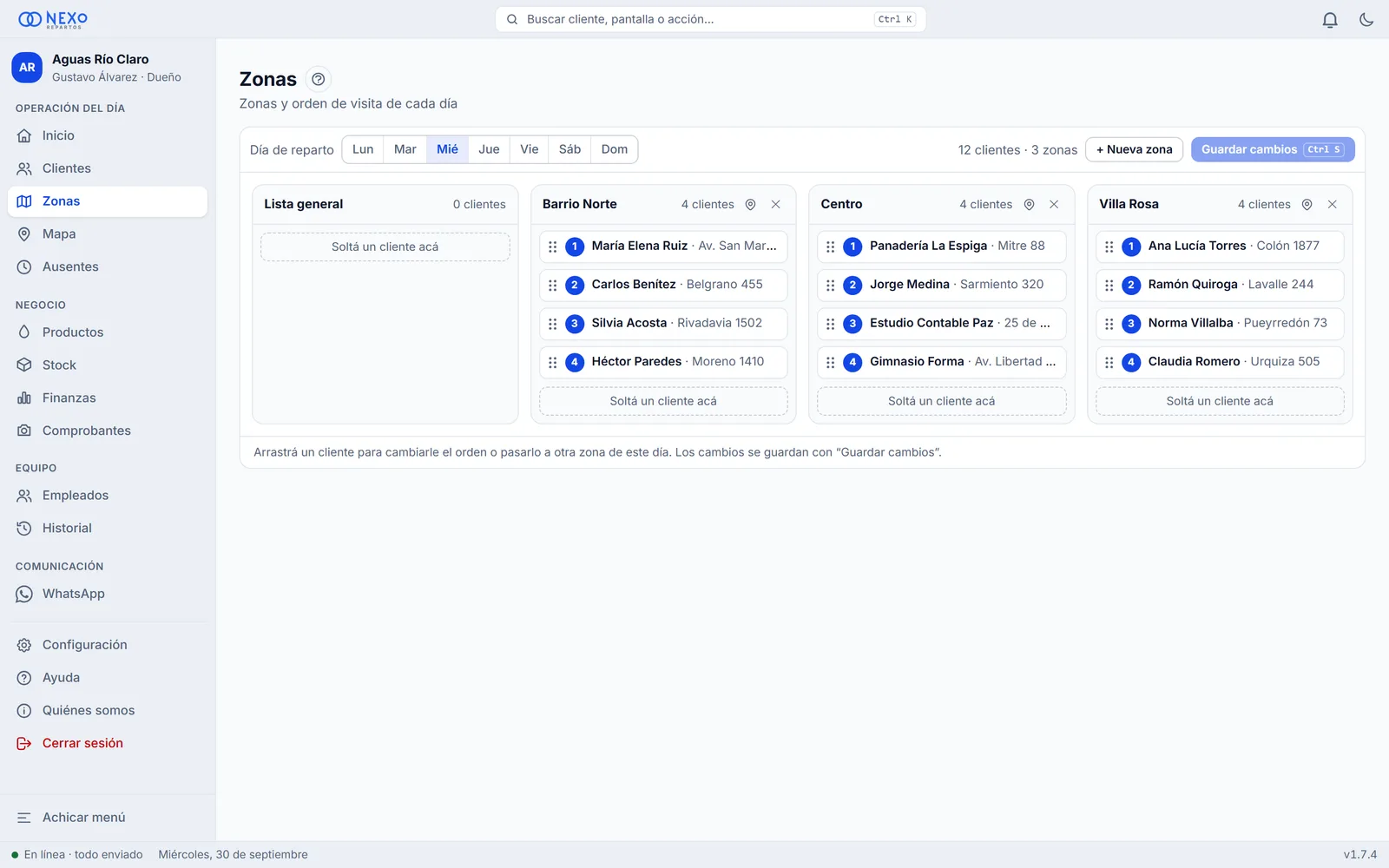This screenshot has height=868, width=1389.
Task: Select Jue delivery day
Action: (x=489, y=149)
